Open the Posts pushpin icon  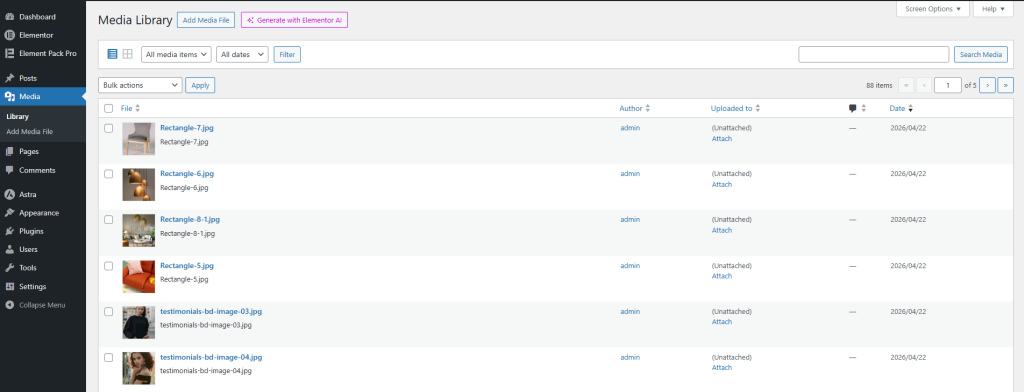point(10,78)
